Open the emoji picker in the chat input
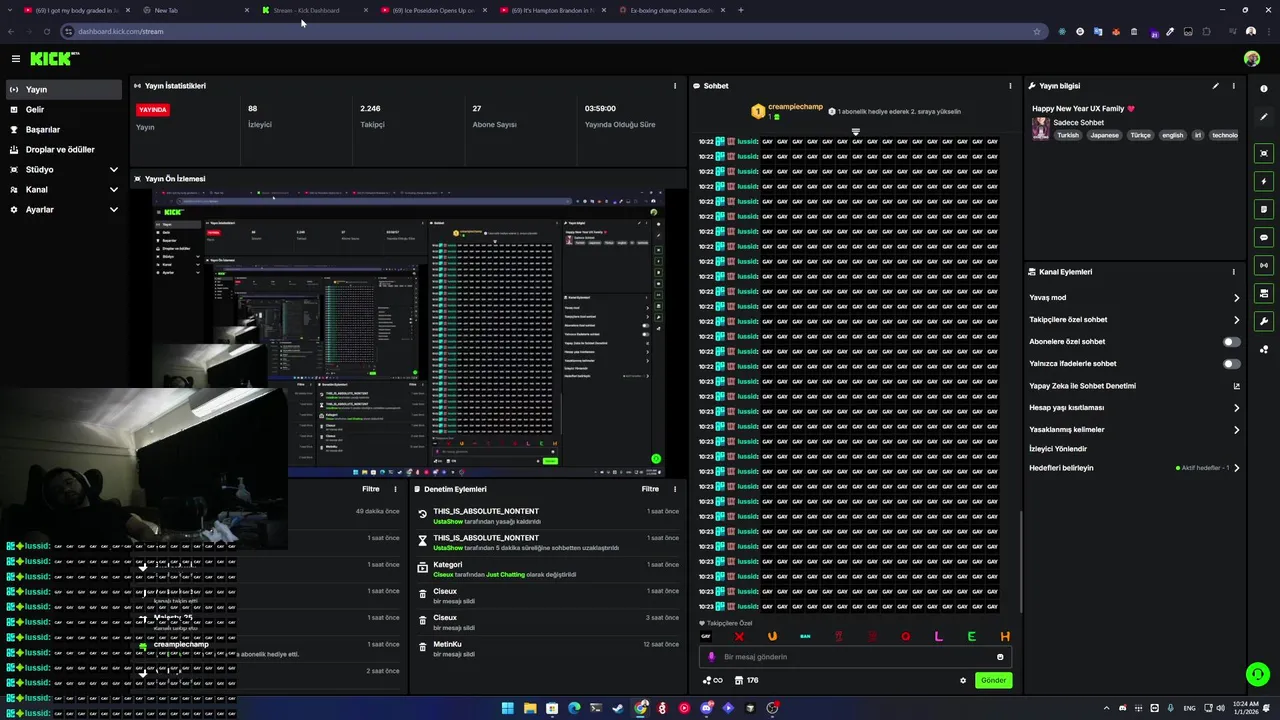This screenshot has width=1280, height=720. (1000, 657)
